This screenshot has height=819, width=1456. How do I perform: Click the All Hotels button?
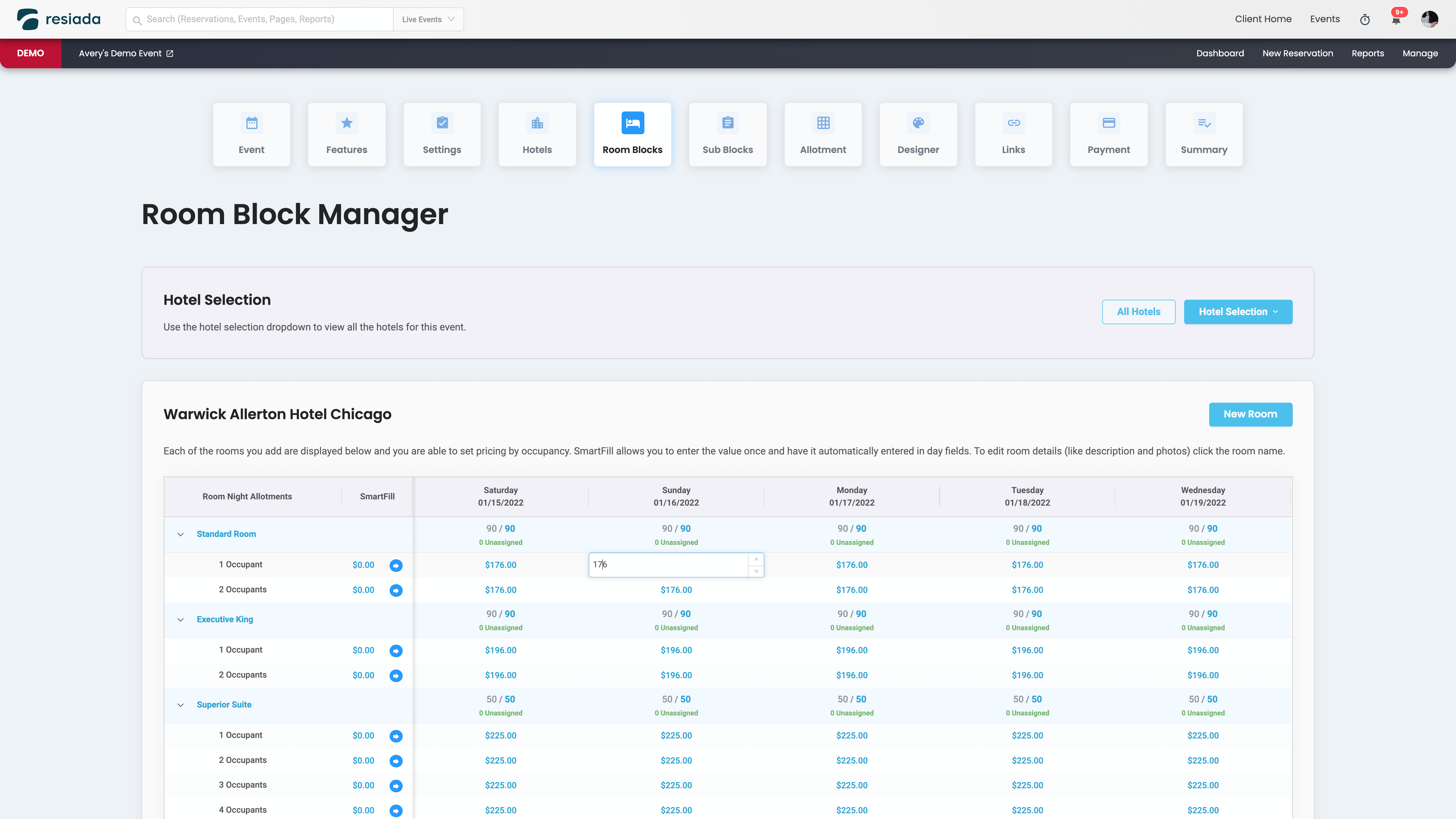point(1138,312)
